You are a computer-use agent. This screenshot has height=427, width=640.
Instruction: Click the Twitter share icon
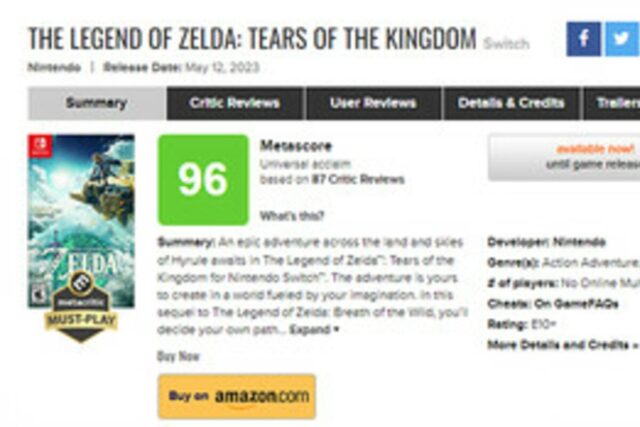621,39
